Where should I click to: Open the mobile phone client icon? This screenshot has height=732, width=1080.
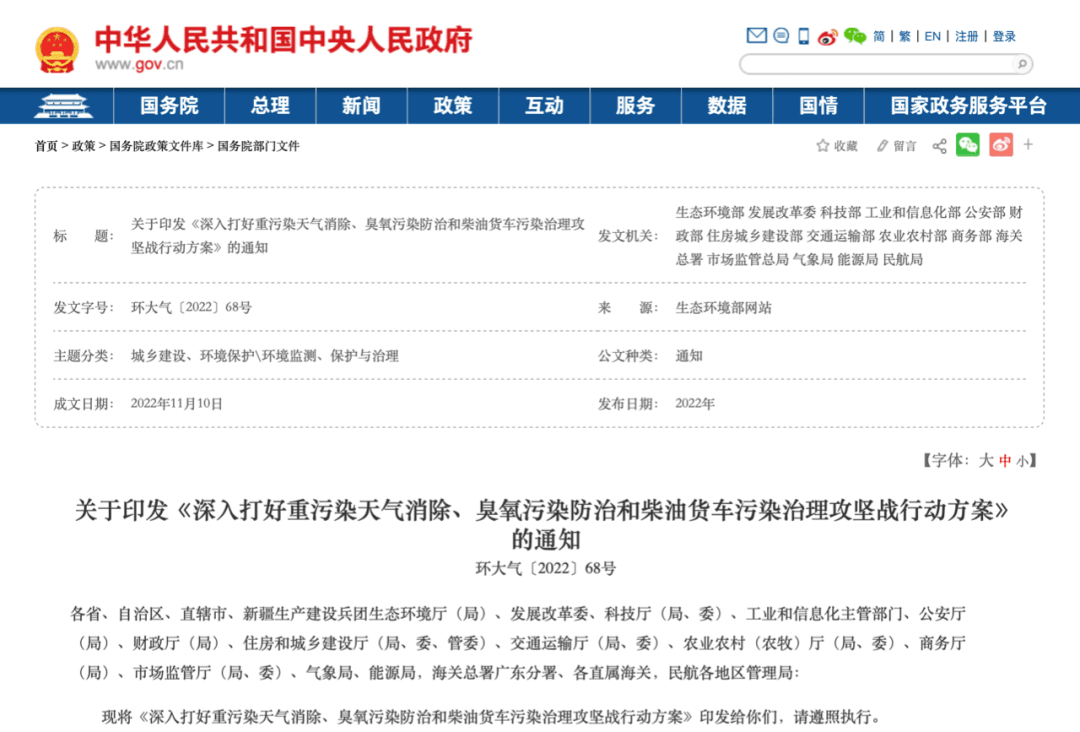click(803, 36)
